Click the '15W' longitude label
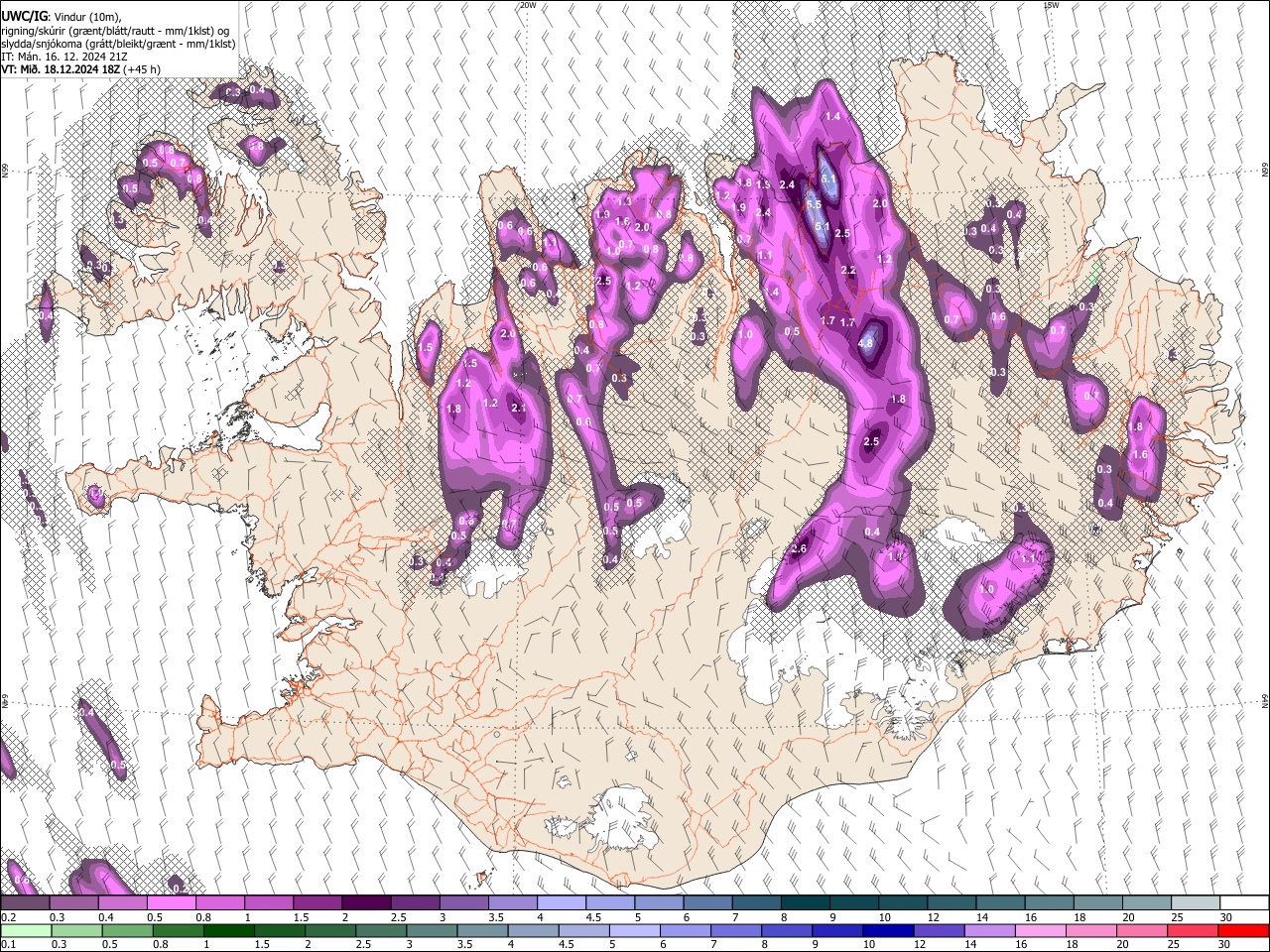Image resolution: width=1270 pixels, height=952 pixels. [1051, 5]
